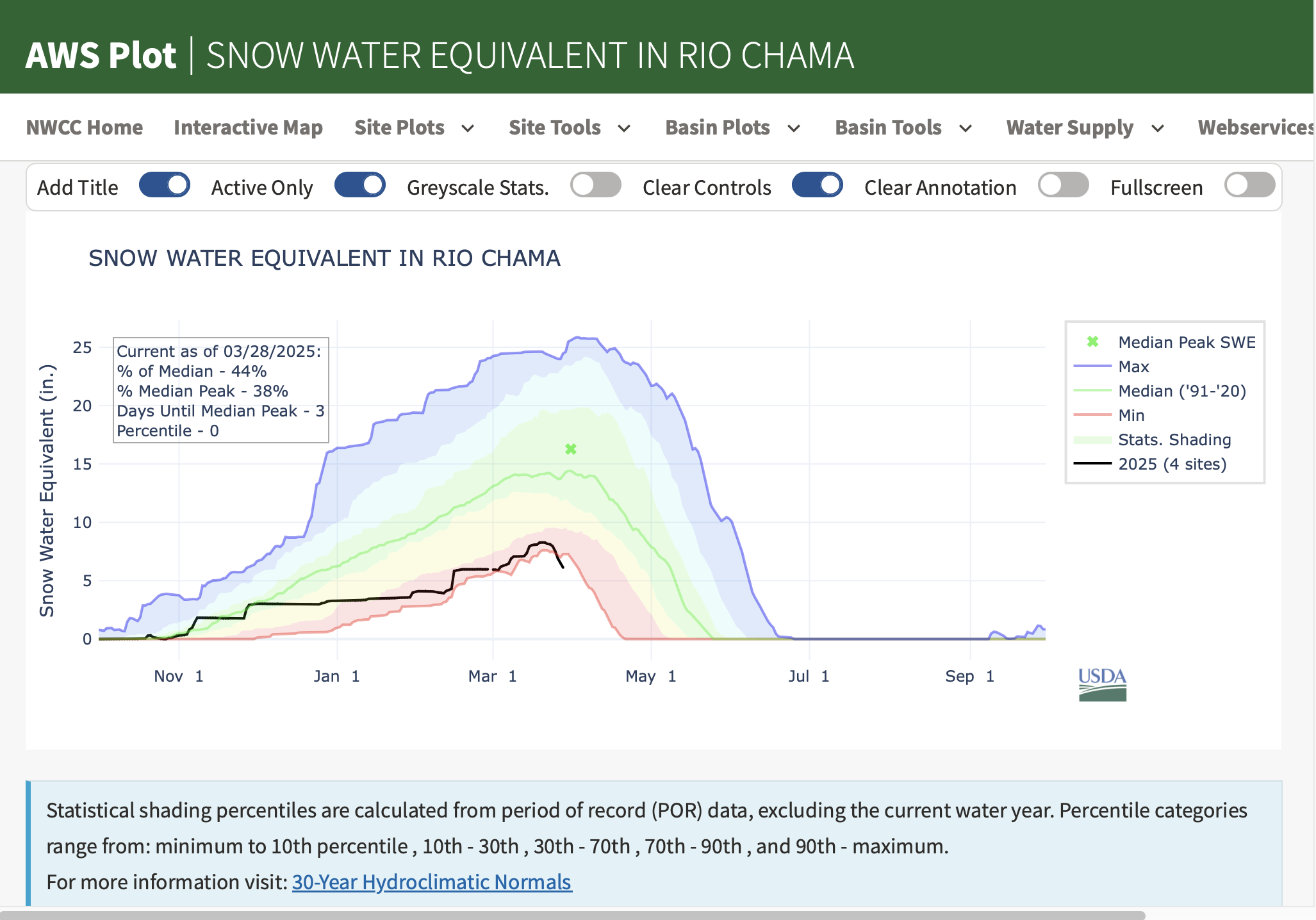This screenshot has height=920, width=1316.
Task: Open the Basin Tools dropdown menu
Action: pos(903,127)
